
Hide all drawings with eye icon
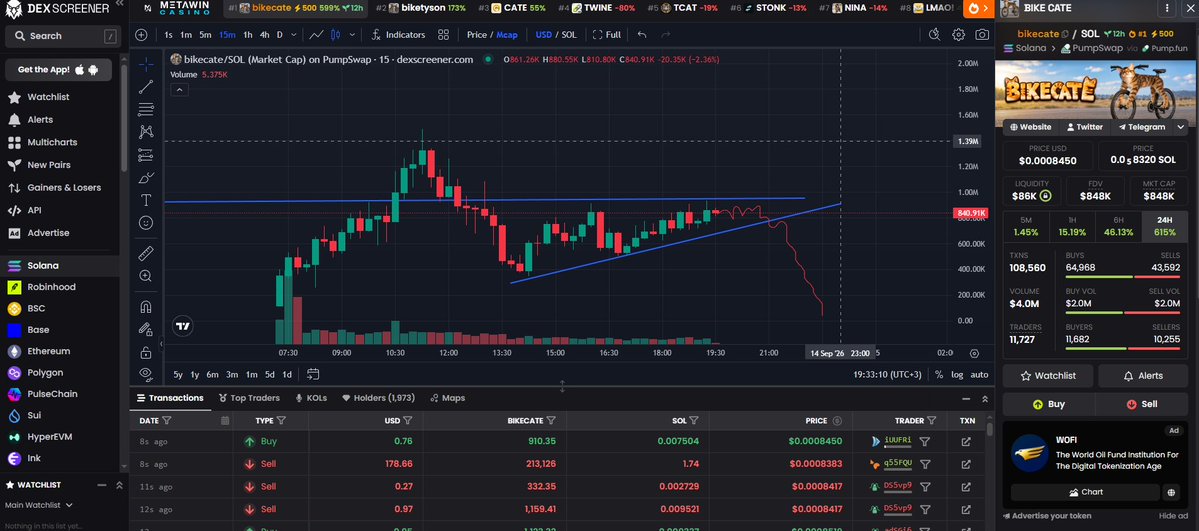click(x=146, y=373)
